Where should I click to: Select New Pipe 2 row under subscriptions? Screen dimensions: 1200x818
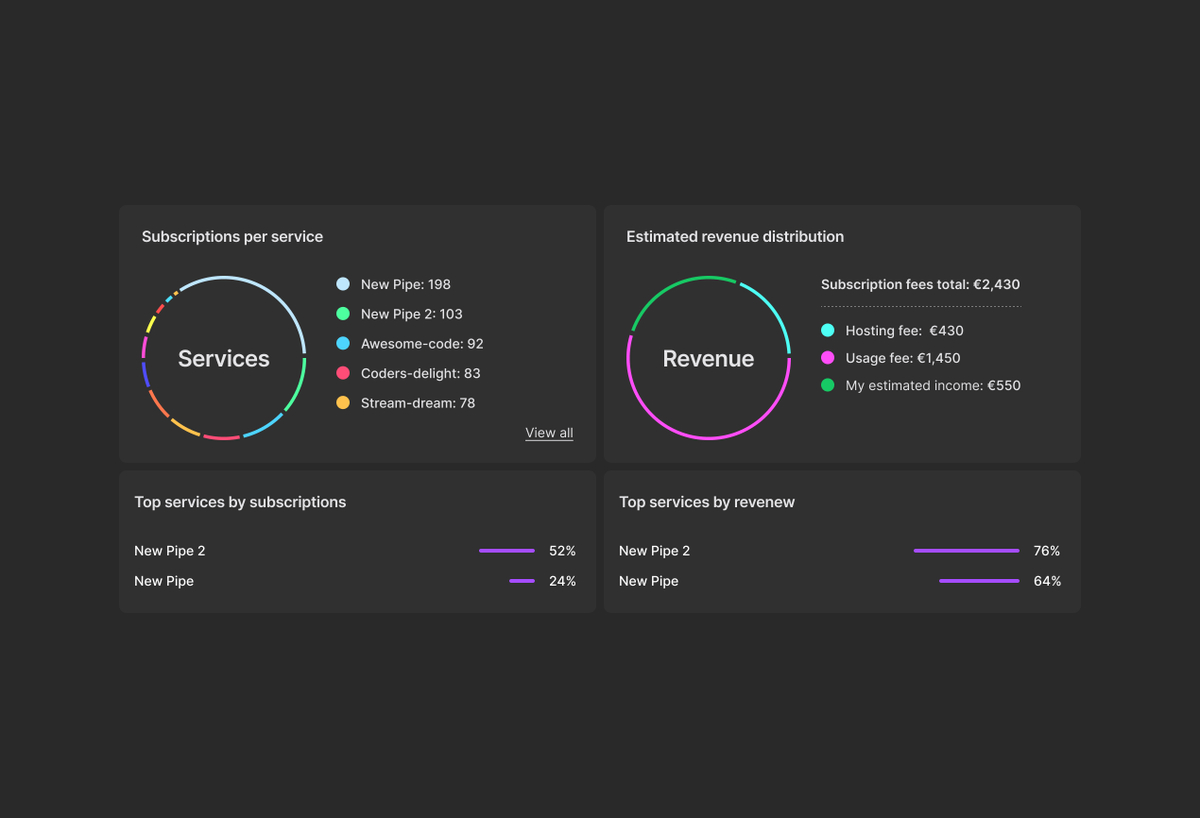tap(355, 551)
